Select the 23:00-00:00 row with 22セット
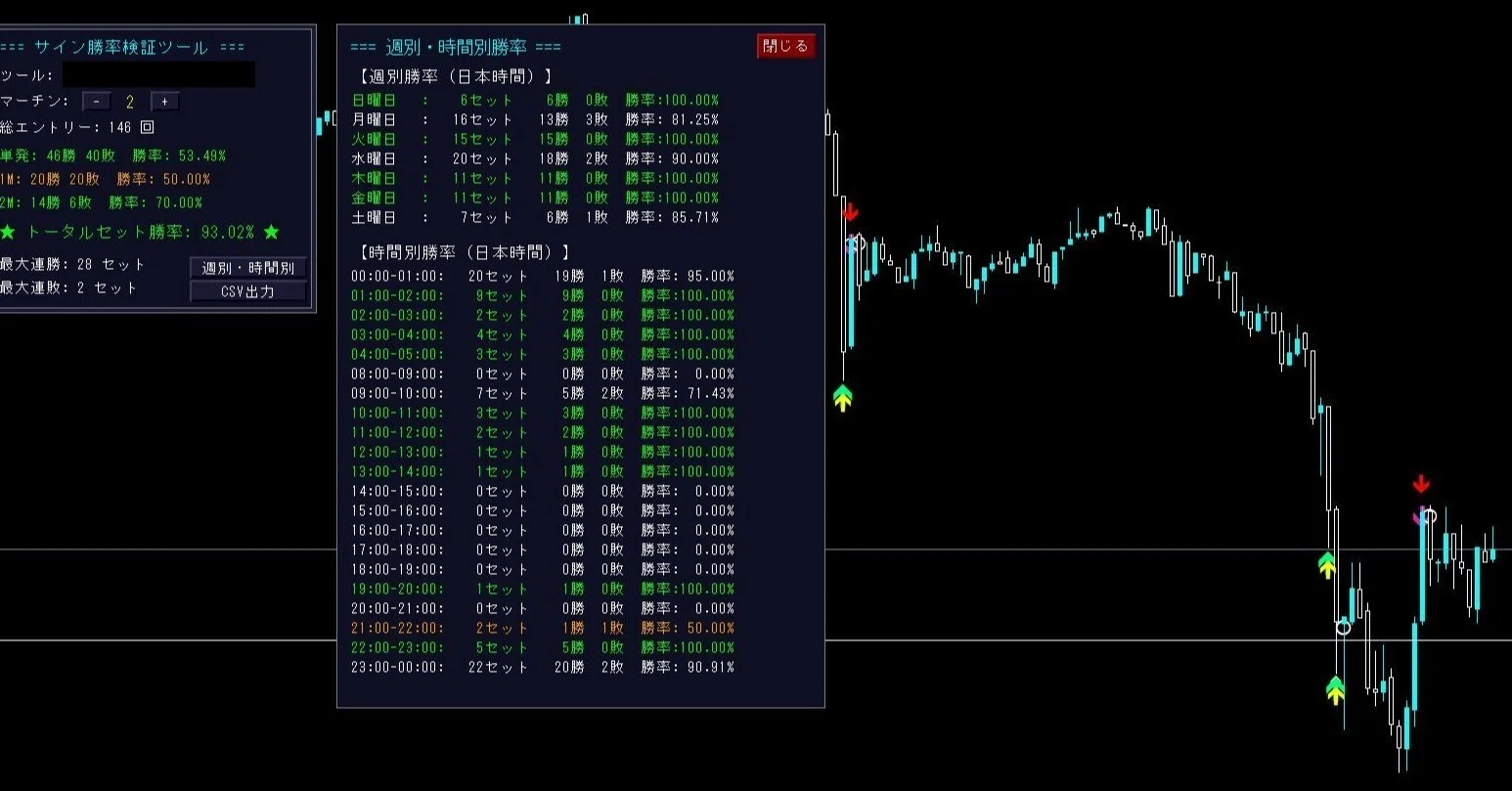The height and width of the screenshot is (791, 1512). point(543,667)
